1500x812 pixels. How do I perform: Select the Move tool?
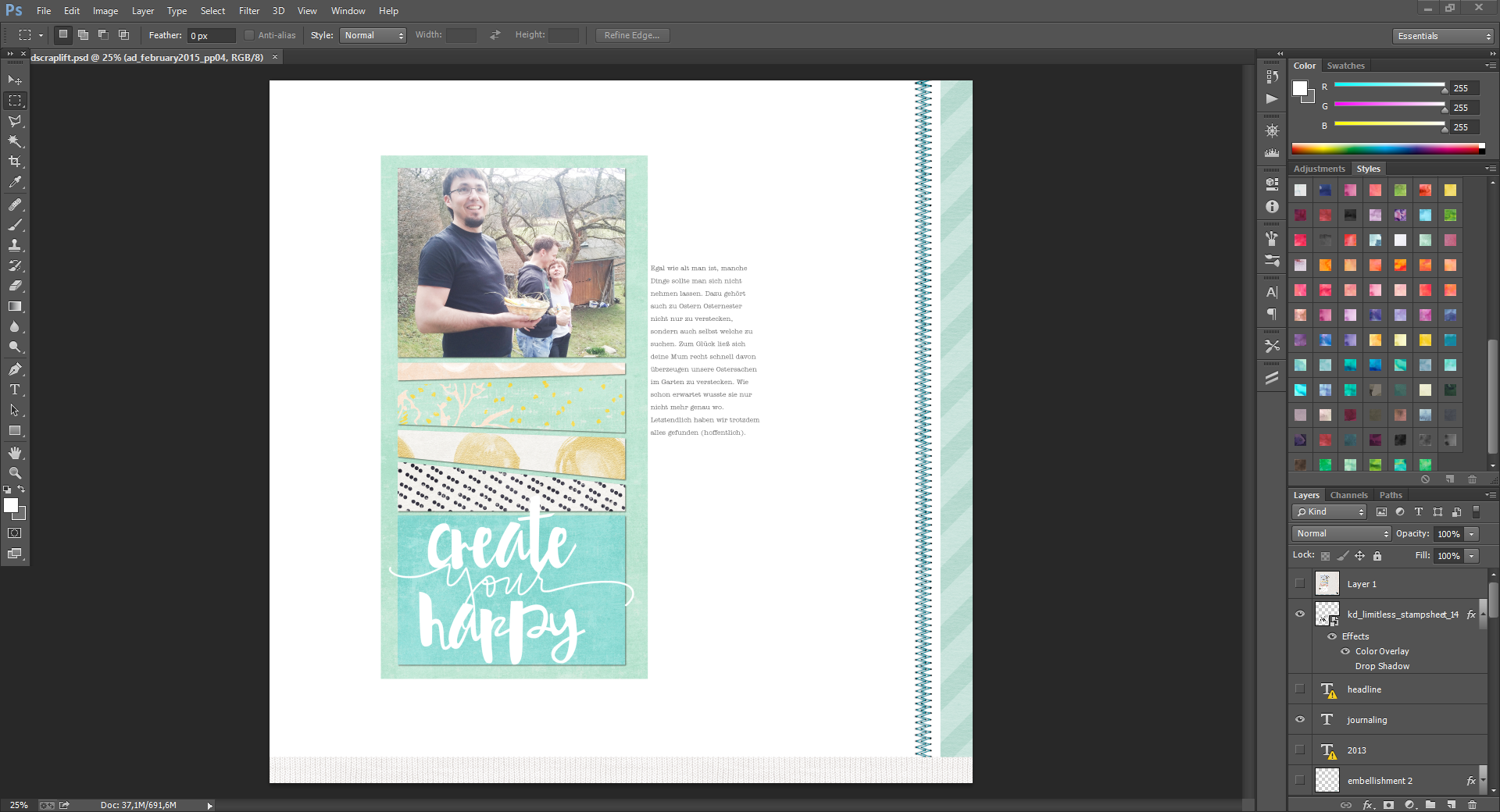tap(15, 80)
